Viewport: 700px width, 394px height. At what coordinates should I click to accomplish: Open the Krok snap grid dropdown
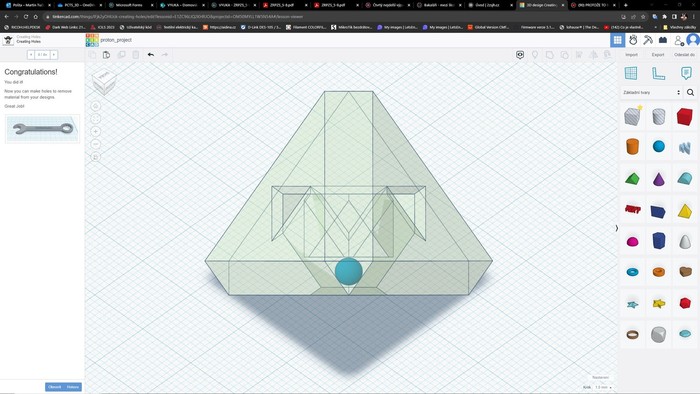click(603, 387)
